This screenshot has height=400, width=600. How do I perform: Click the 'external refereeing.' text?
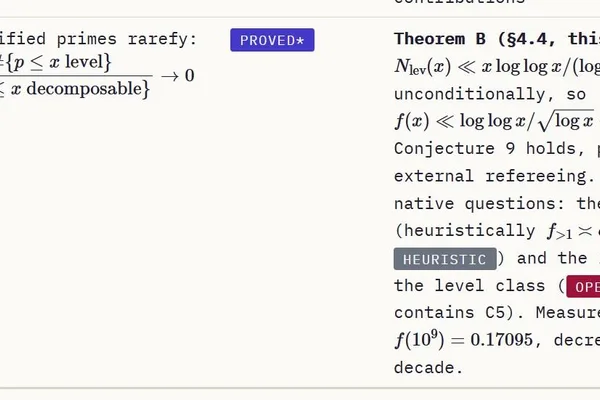(494, 176)
